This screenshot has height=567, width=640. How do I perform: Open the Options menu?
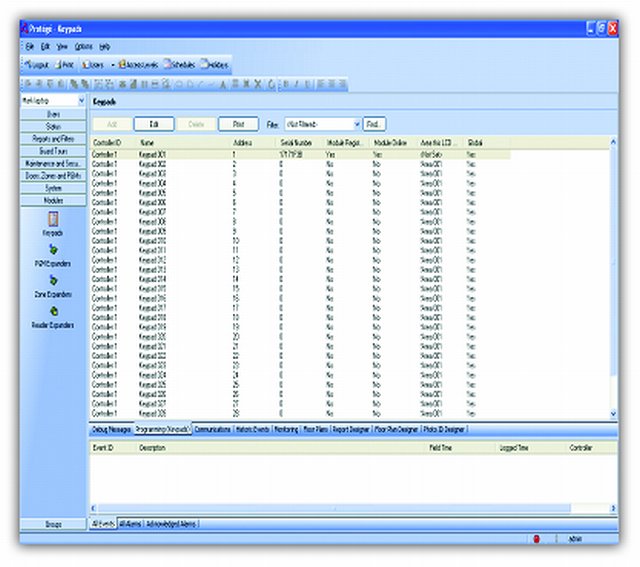coord(83,46)
